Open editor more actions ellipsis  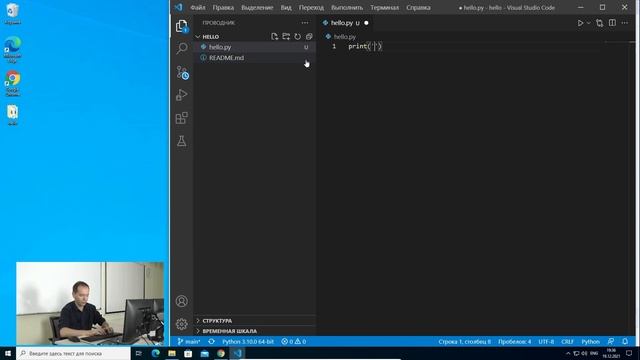coord(625,23)
